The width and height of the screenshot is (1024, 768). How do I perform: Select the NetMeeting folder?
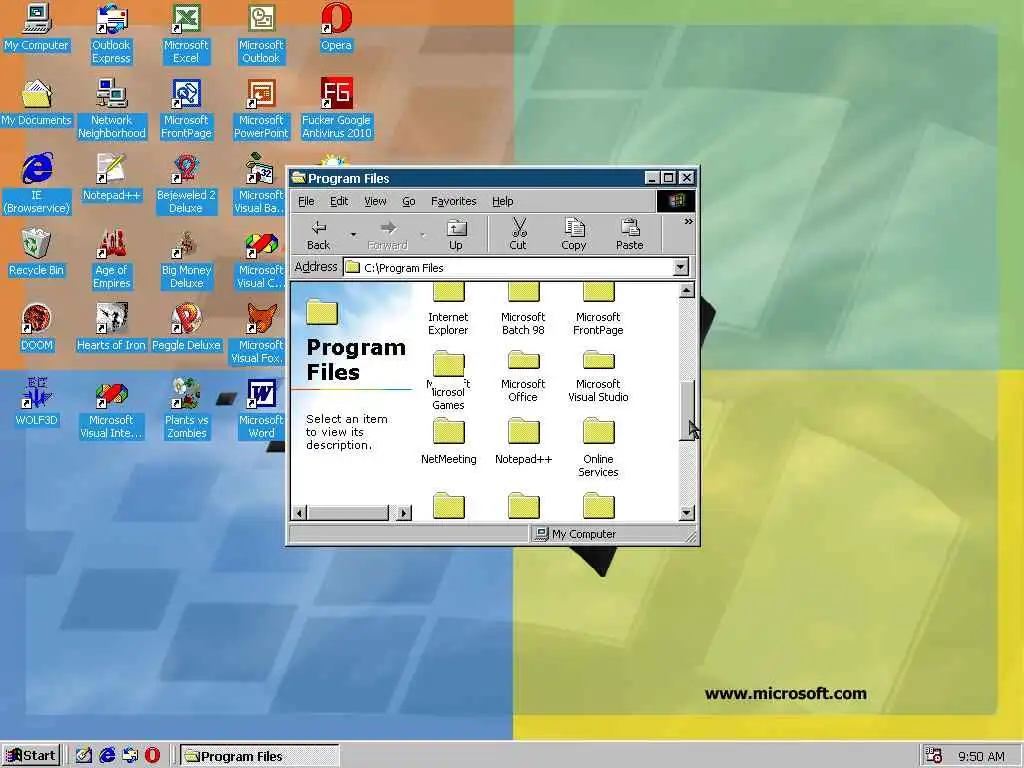tap(449, 441)
